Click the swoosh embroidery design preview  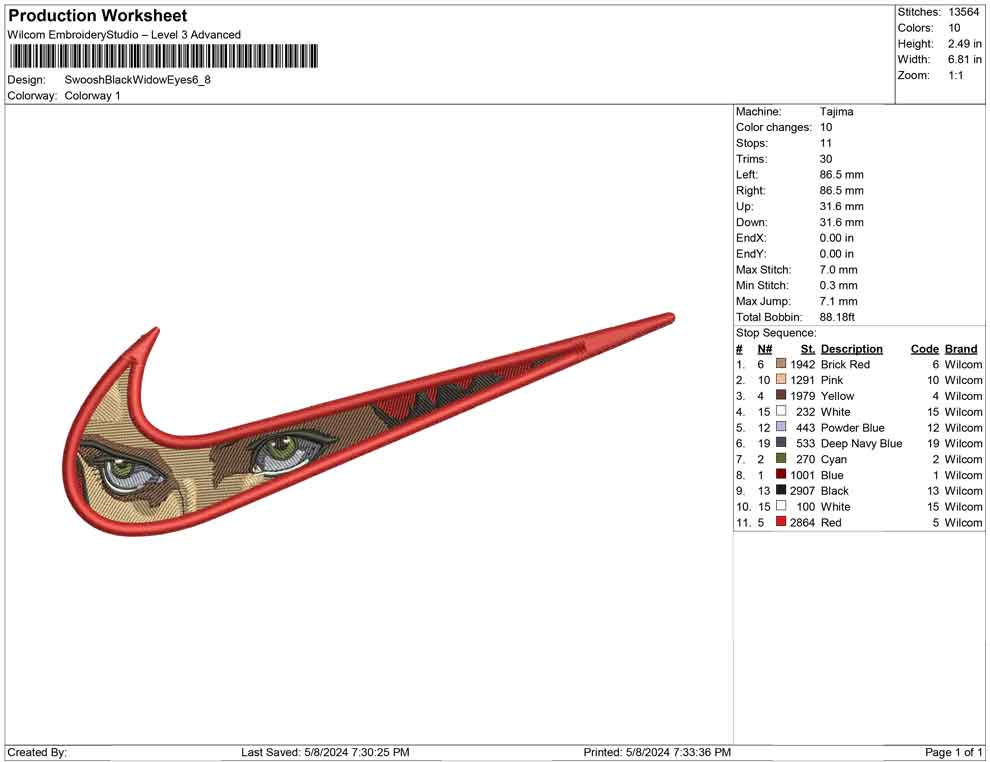(369, 424)
